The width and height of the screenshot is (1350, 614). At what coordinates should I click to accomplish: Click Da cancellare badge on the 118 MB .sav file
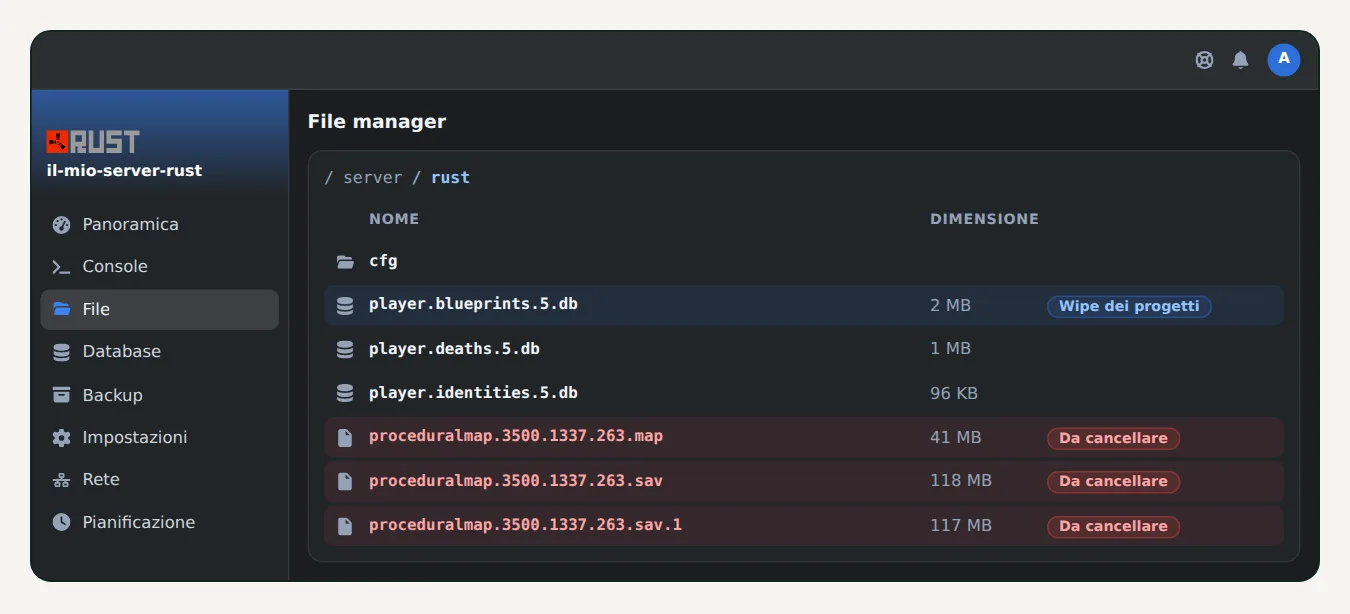(1113, 481)
